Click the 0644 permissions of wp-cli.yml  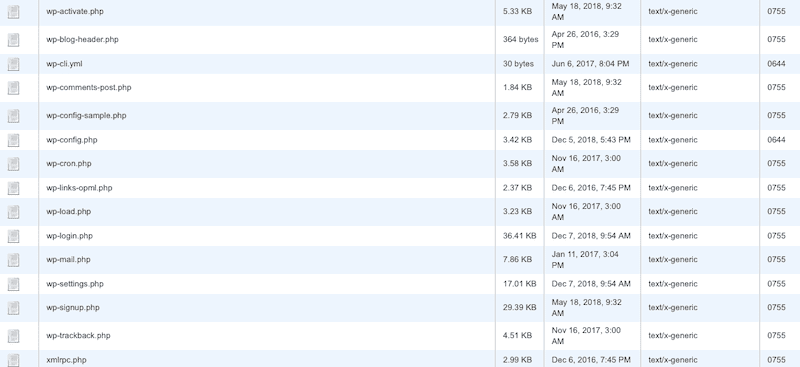tap(776, 64)
